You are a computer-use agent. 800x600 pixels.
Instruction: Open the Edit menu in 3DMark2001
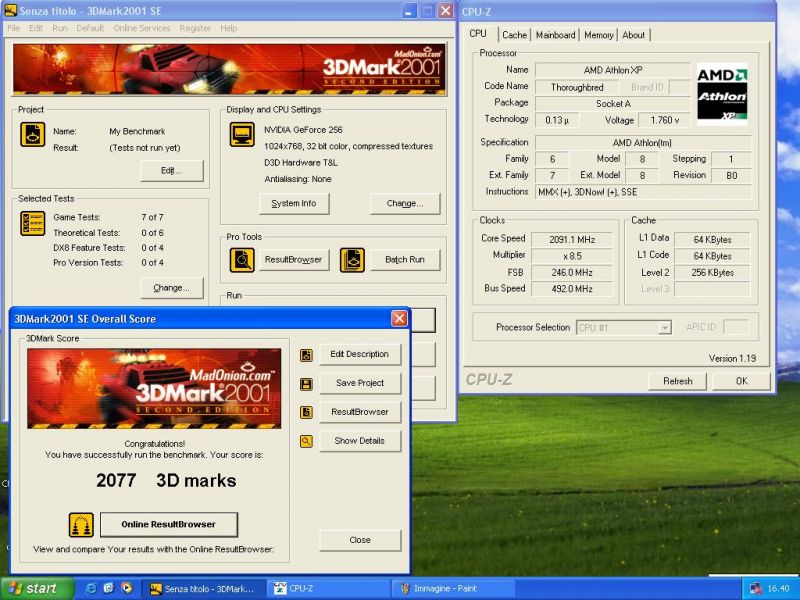36,28
